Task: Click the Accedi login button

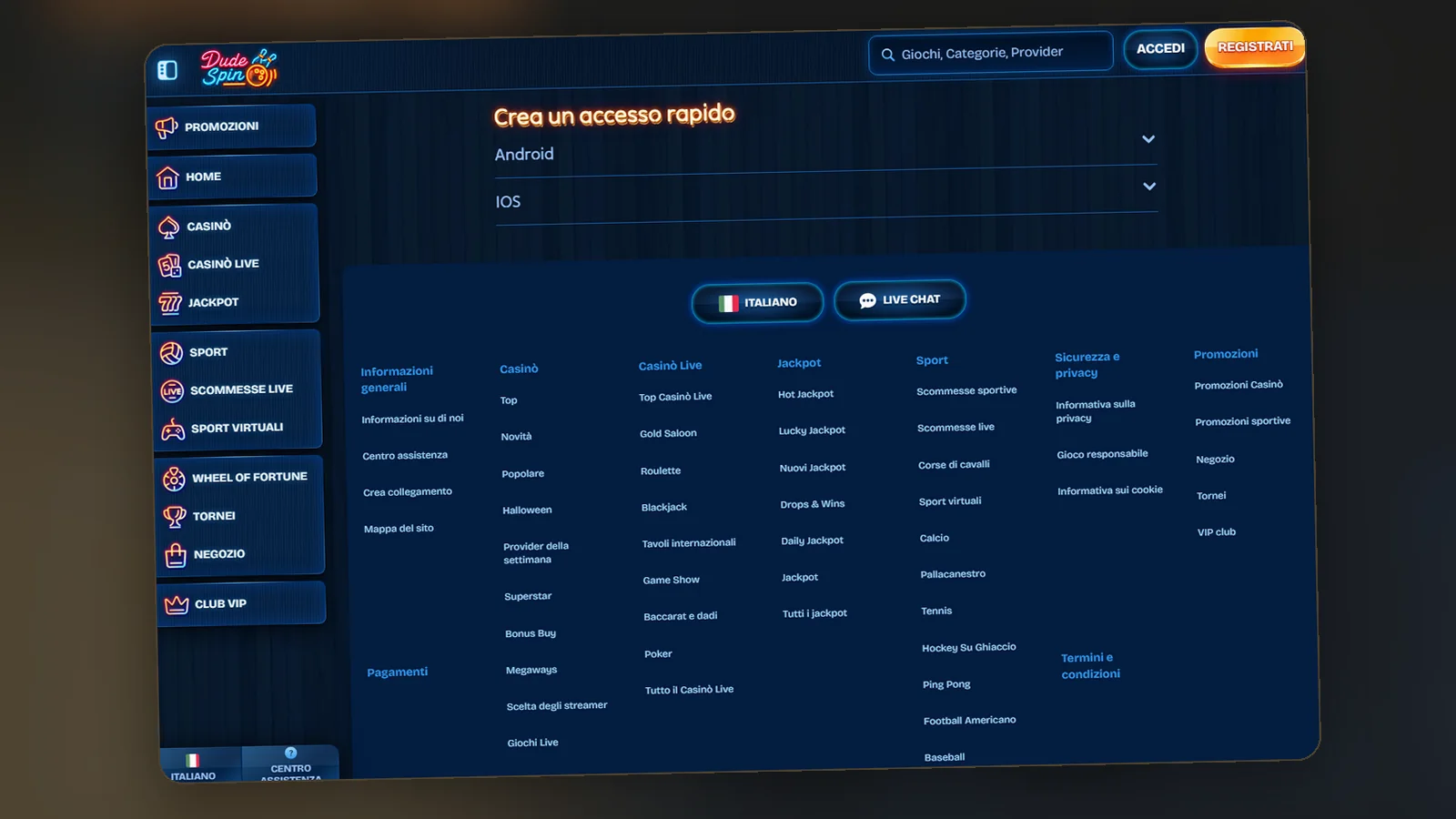Action: [1160, 48]
